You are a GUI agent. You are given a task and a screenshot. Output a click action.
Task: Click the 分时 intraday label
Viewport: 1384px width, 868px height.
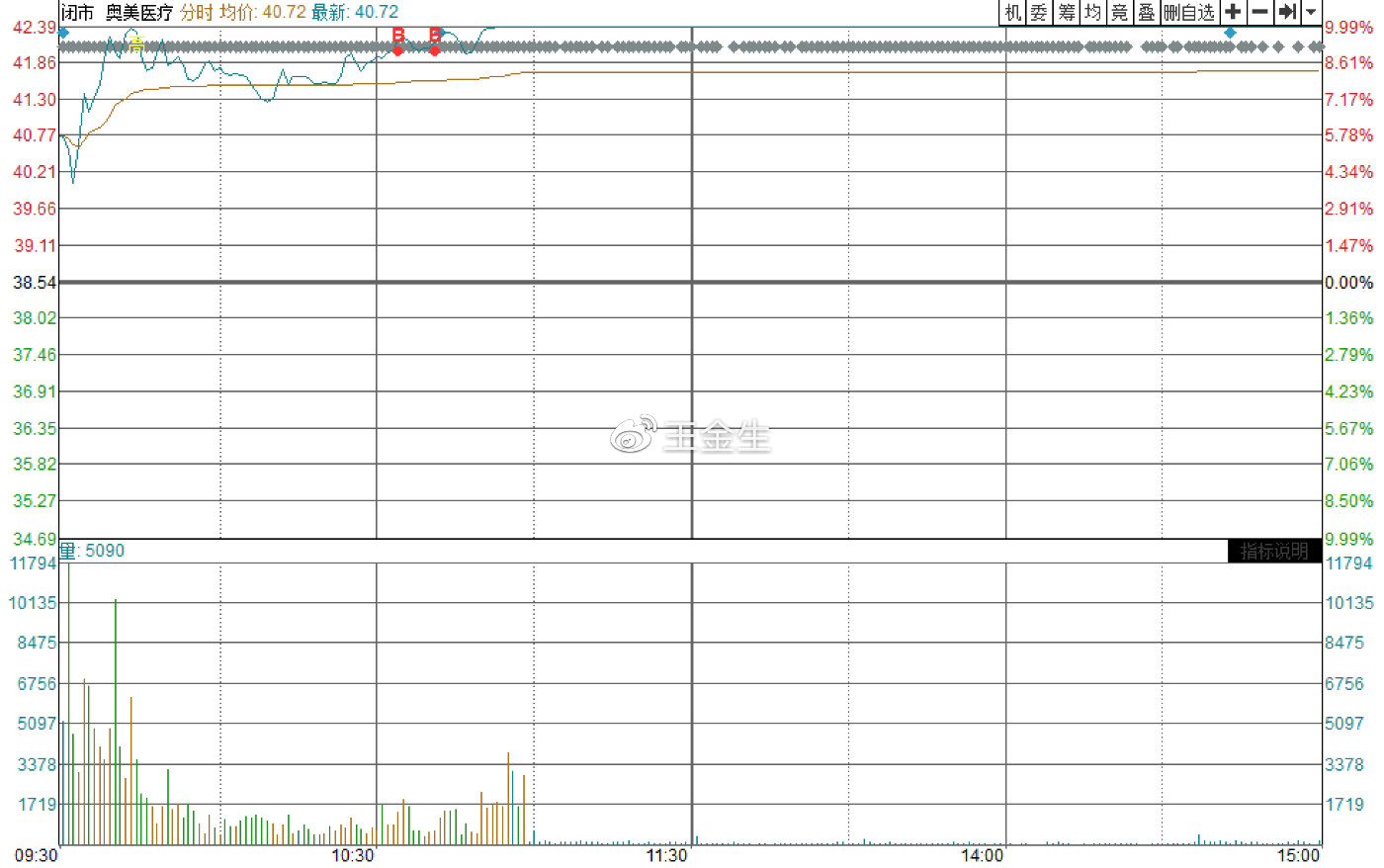click(x=197, y=12)
